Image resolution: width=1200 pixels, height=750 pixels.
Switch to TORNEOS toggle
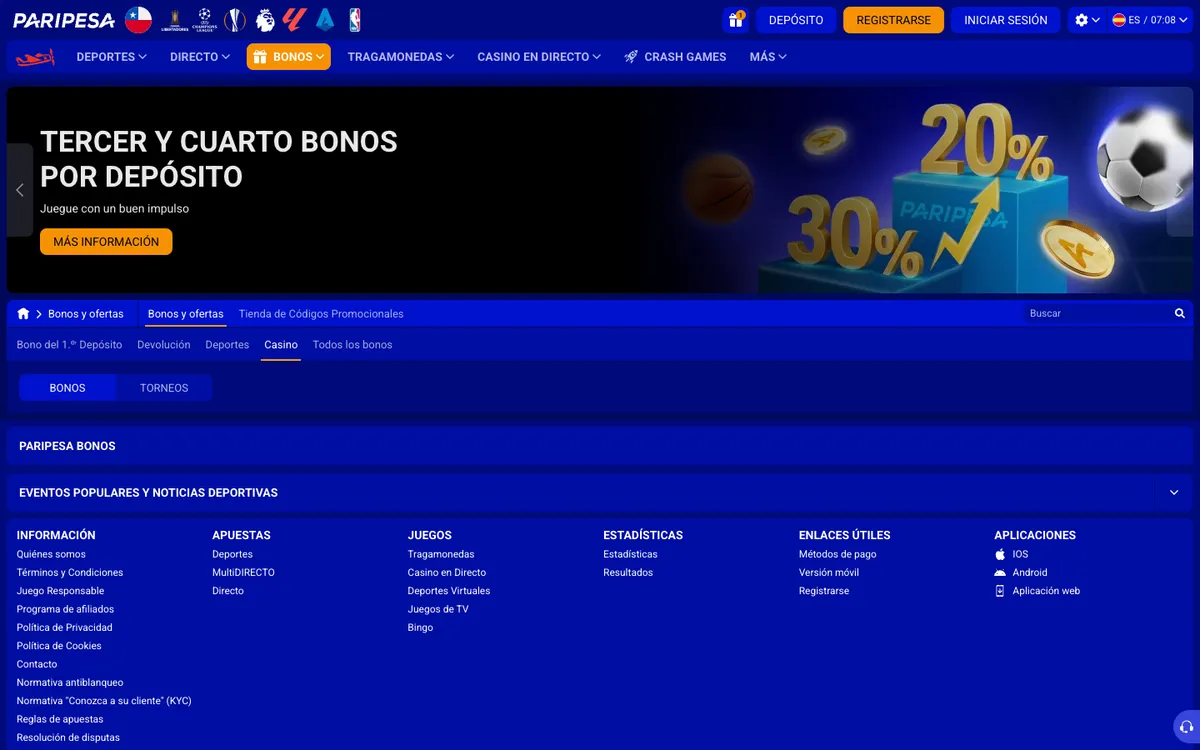(x=164, y=388)
